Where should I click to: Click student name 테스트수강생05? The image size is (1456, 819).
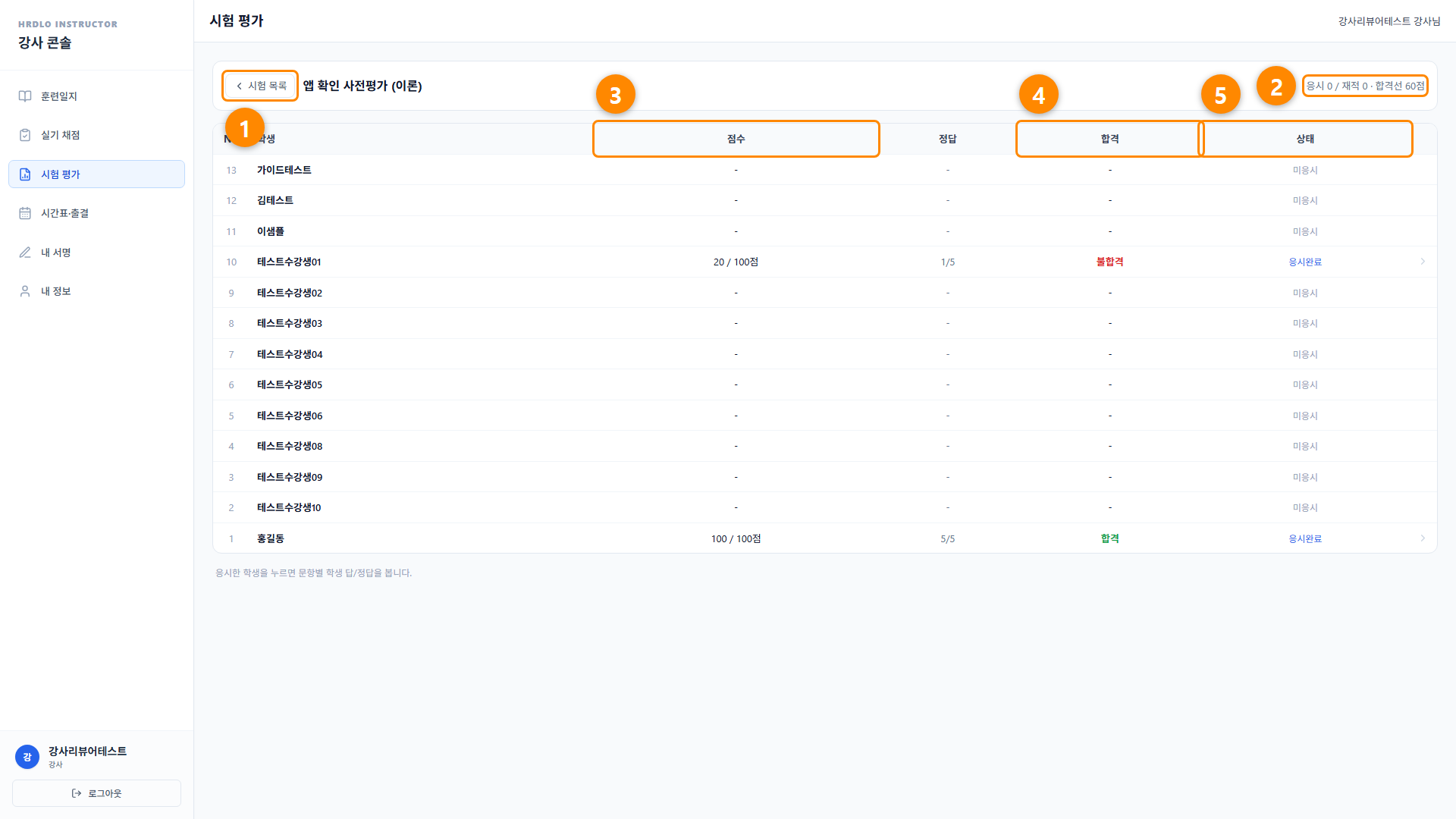[x=290, y=385]
